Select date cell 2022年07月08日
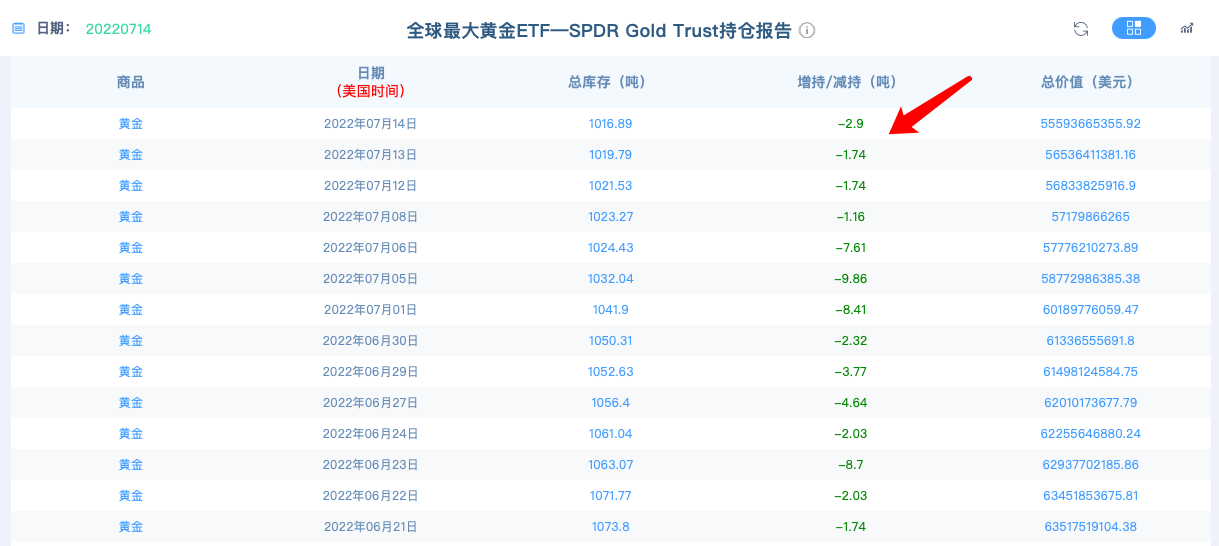Image resolution: width=1219 pixels, height=546 pixels. (370, 217)
